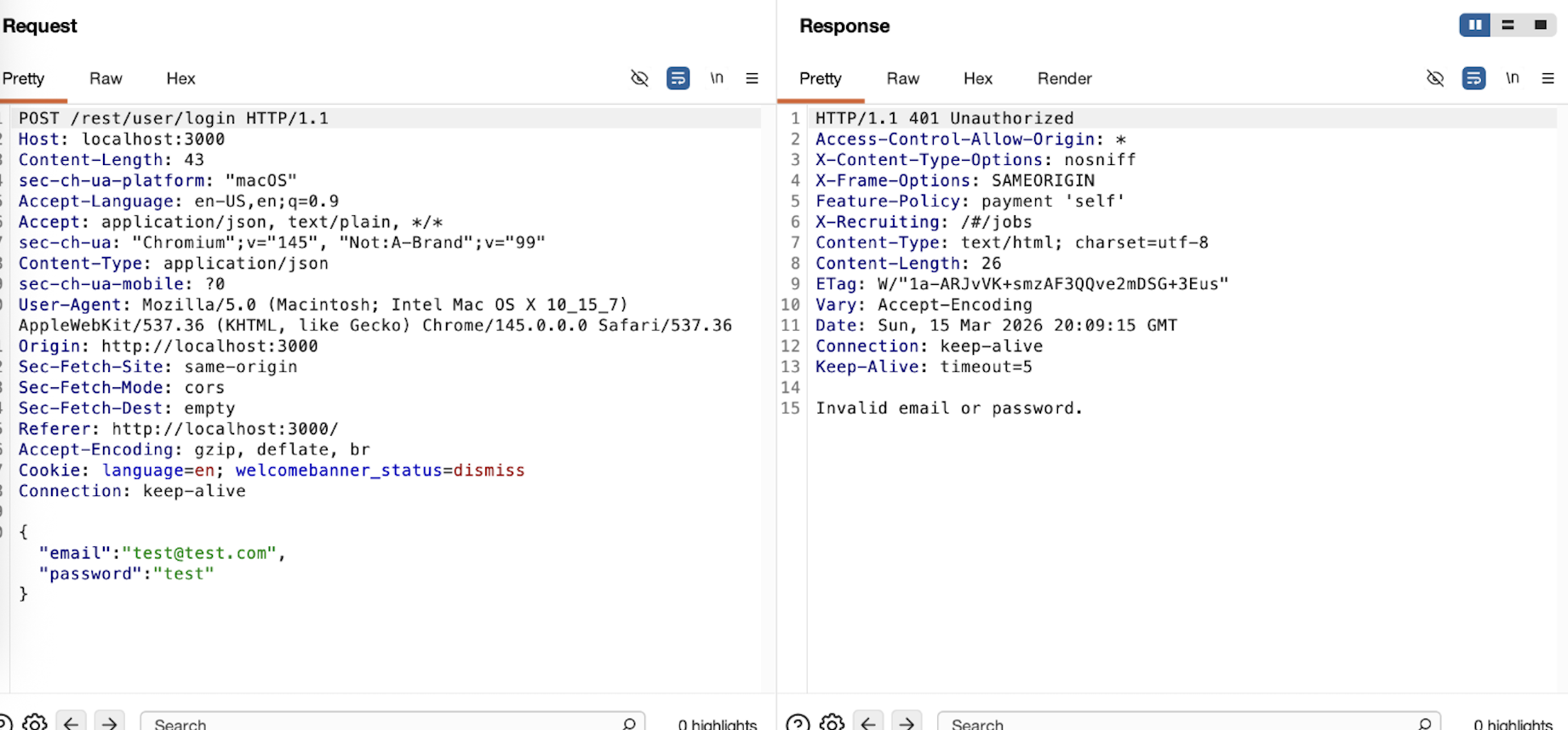Screen dimensions: 1568x730
Task: Click magnifier icon in Response search box
Action: click(x=1425, y=723)
